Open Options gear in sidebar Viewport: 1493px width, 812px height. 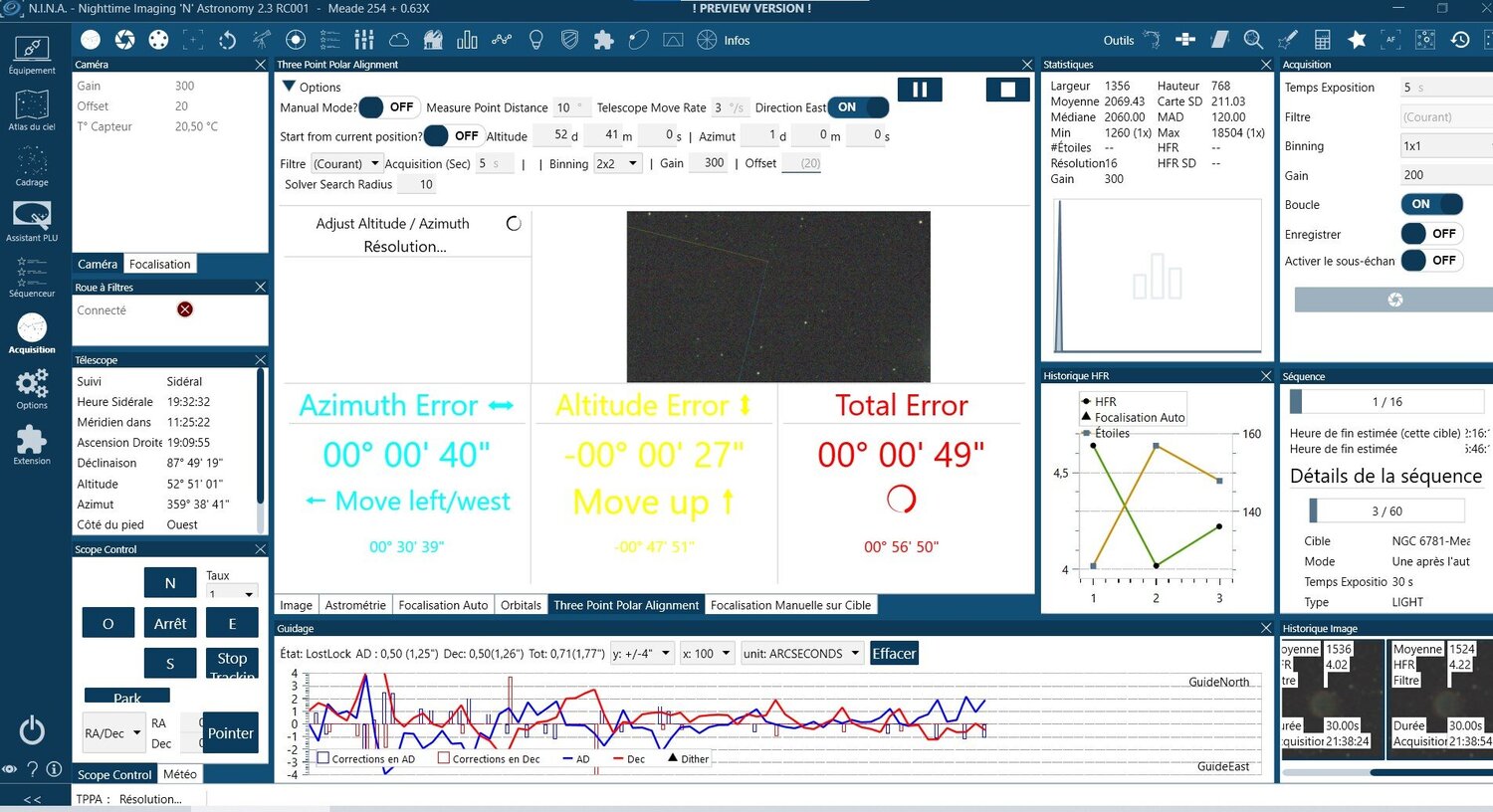pyautogui.click(x=32, y=388)
